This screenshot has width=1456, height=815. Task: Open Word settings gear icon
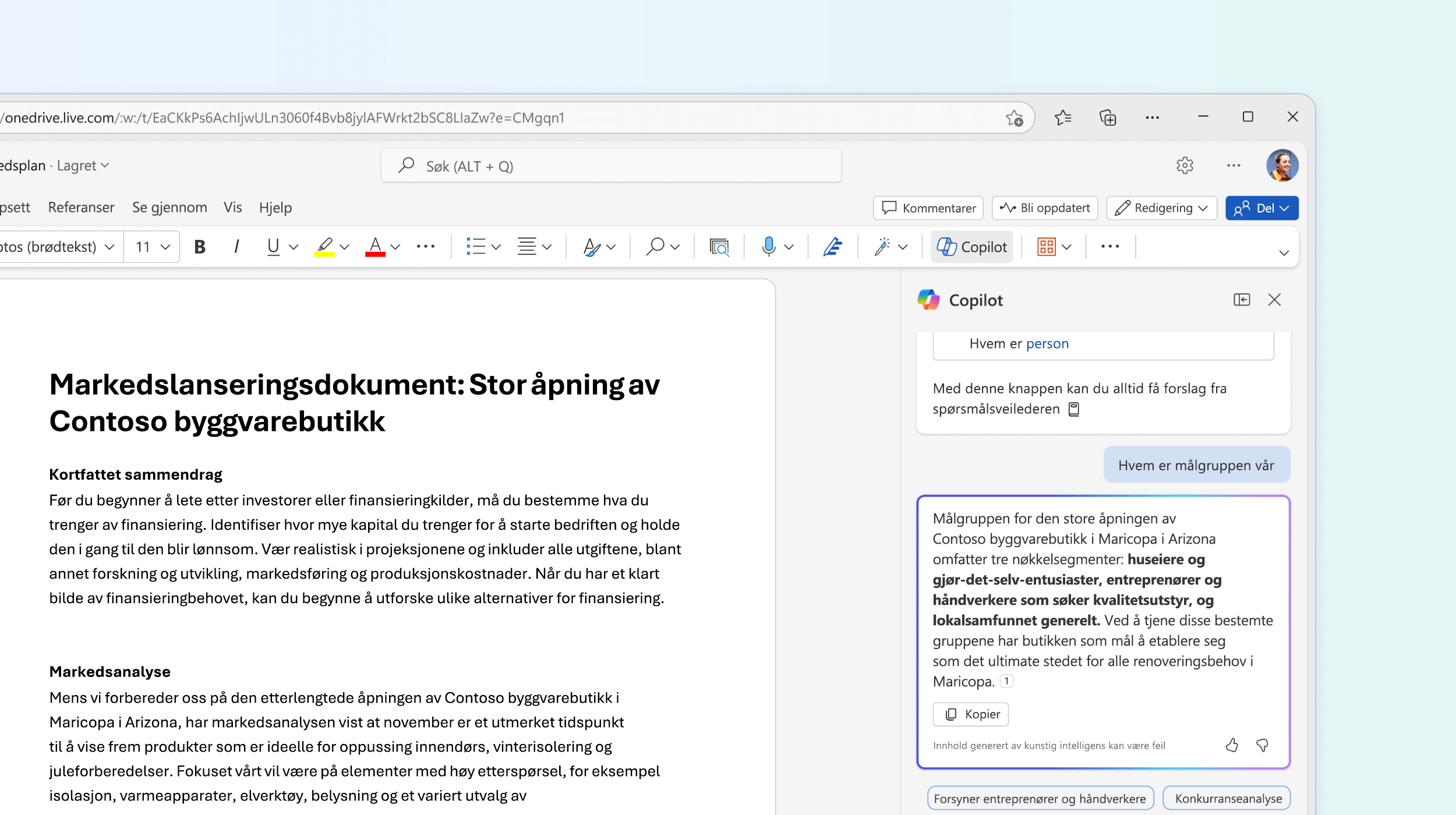(x=1185, y=166)
